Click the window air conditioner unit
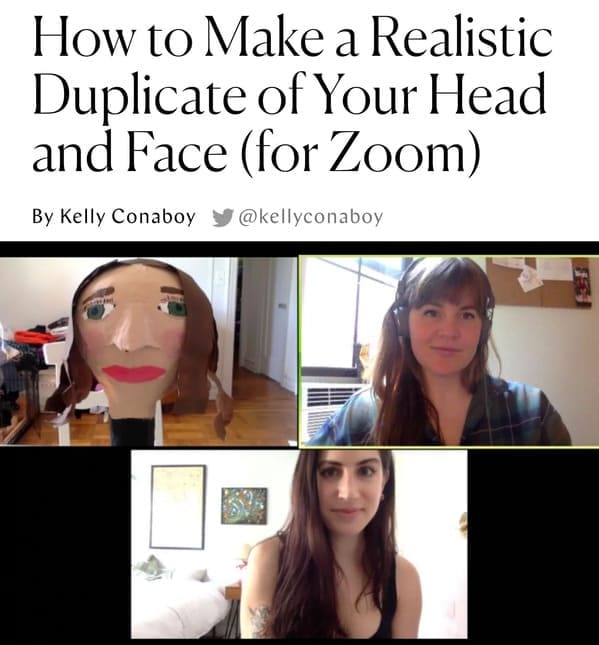This screenshot has height=645, width=599. pyautogui.click(x=333, y=408)
